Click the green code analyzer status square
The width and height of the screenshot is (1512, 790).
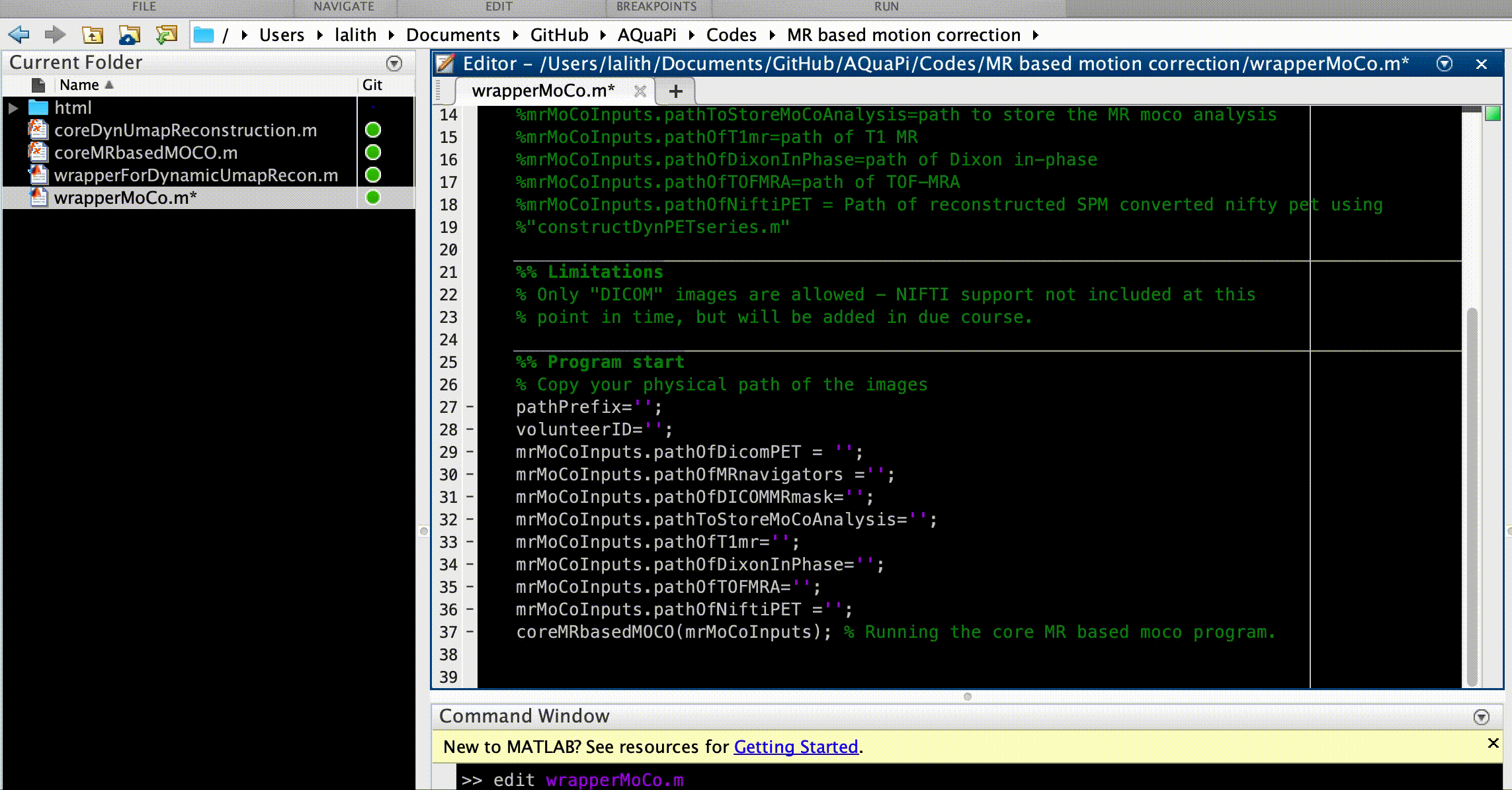tap(1492, 114)
